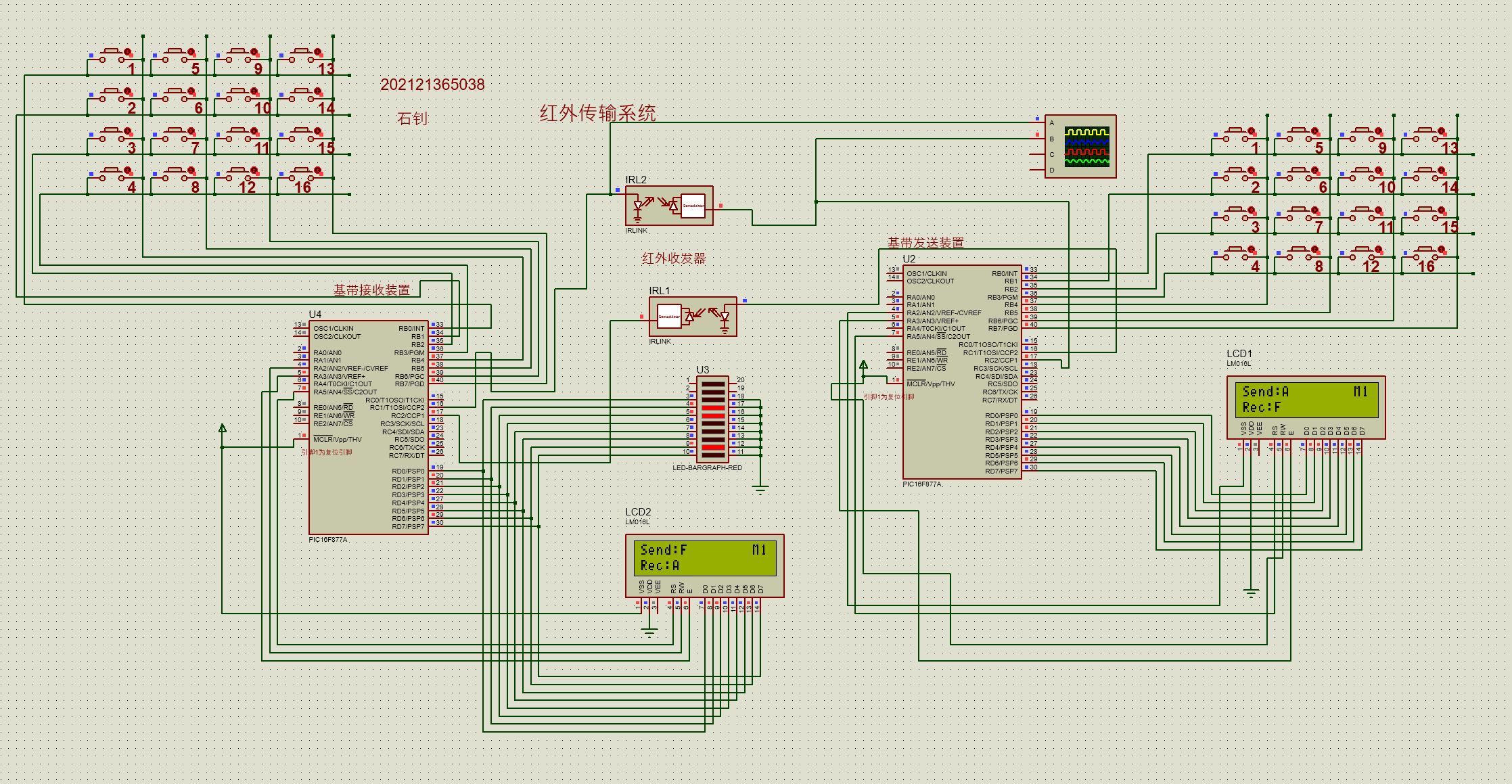
Task: Click the power terminal arrow near U2 MCLR
Action: 863,365
